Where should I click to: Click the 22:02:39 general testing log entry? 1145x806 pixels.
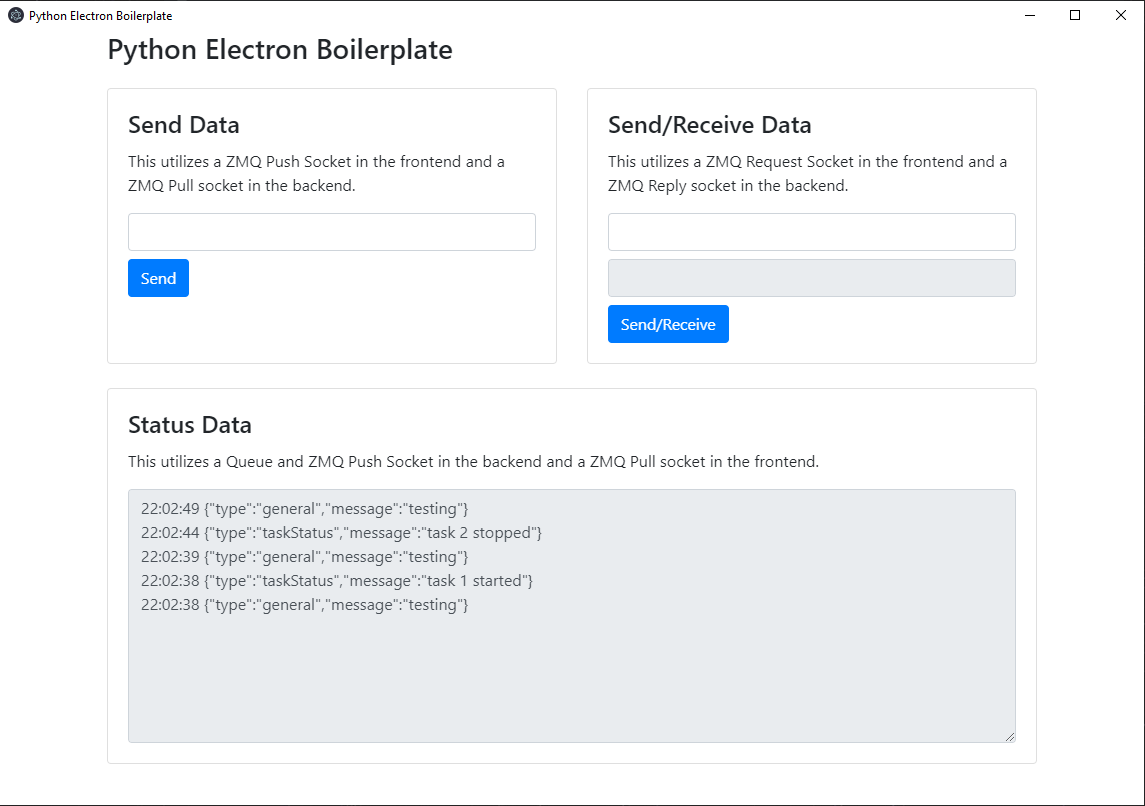304,557
